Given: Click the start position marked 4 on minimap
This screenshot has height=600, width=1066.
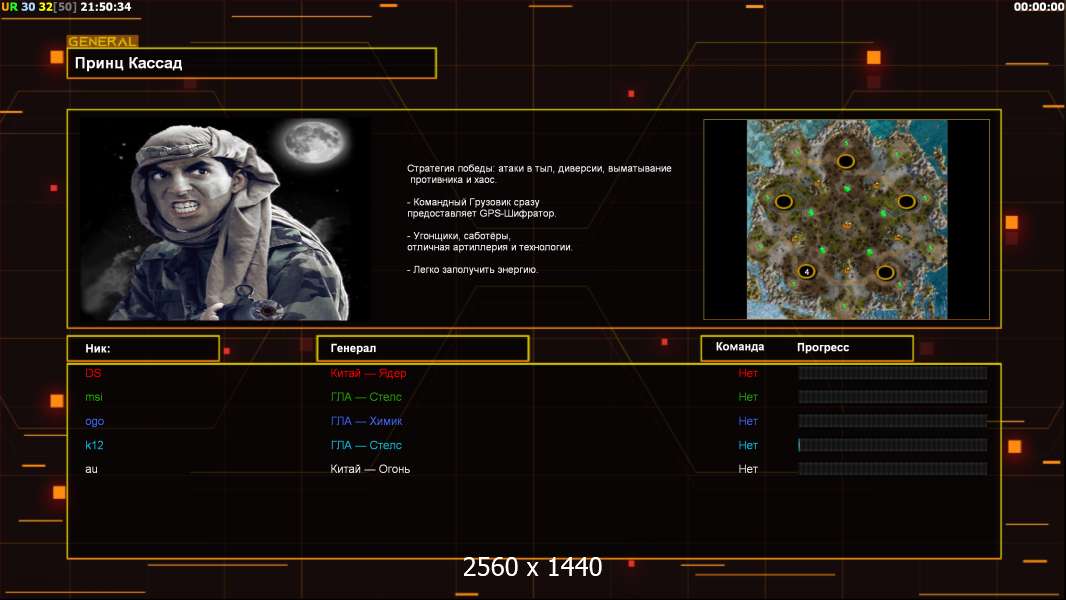Looking at the screenshot, I should (x=806, y=271).
